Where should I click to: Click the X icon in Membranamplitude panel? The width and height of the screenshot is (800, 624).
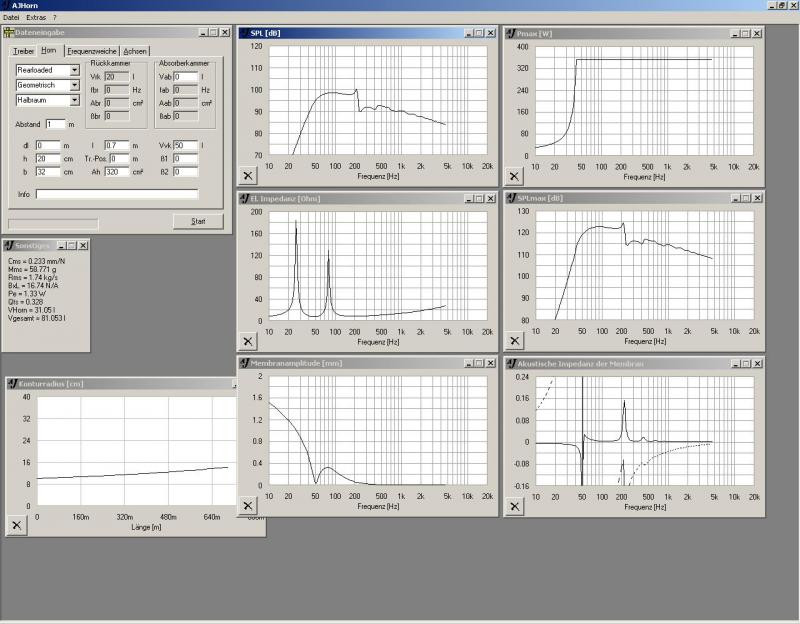pyautogui.click(x=248, y=506)
